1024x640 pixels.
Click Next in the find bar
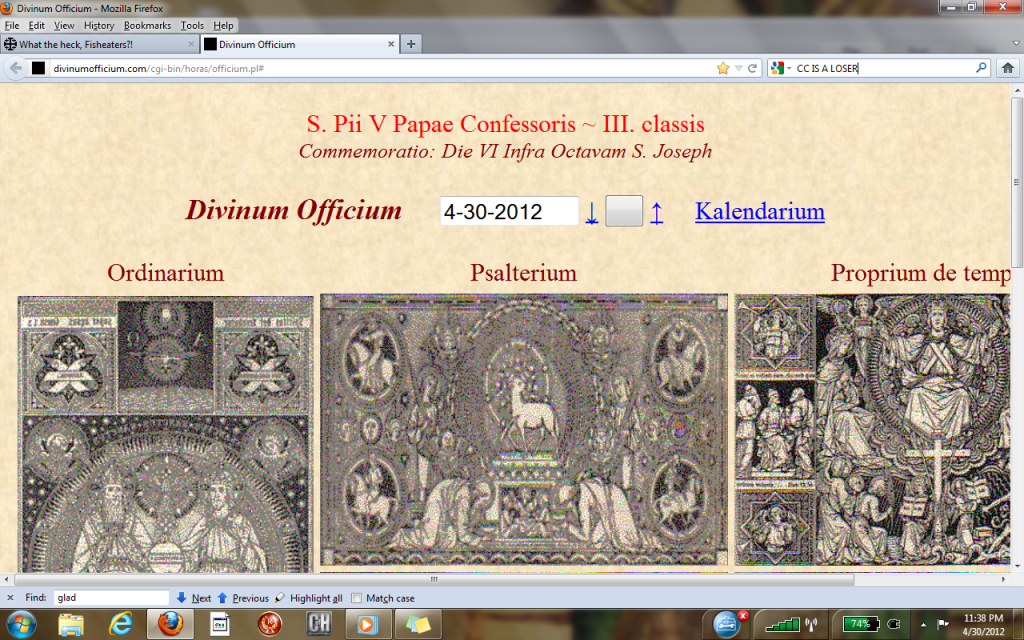[x=194, y=598]
